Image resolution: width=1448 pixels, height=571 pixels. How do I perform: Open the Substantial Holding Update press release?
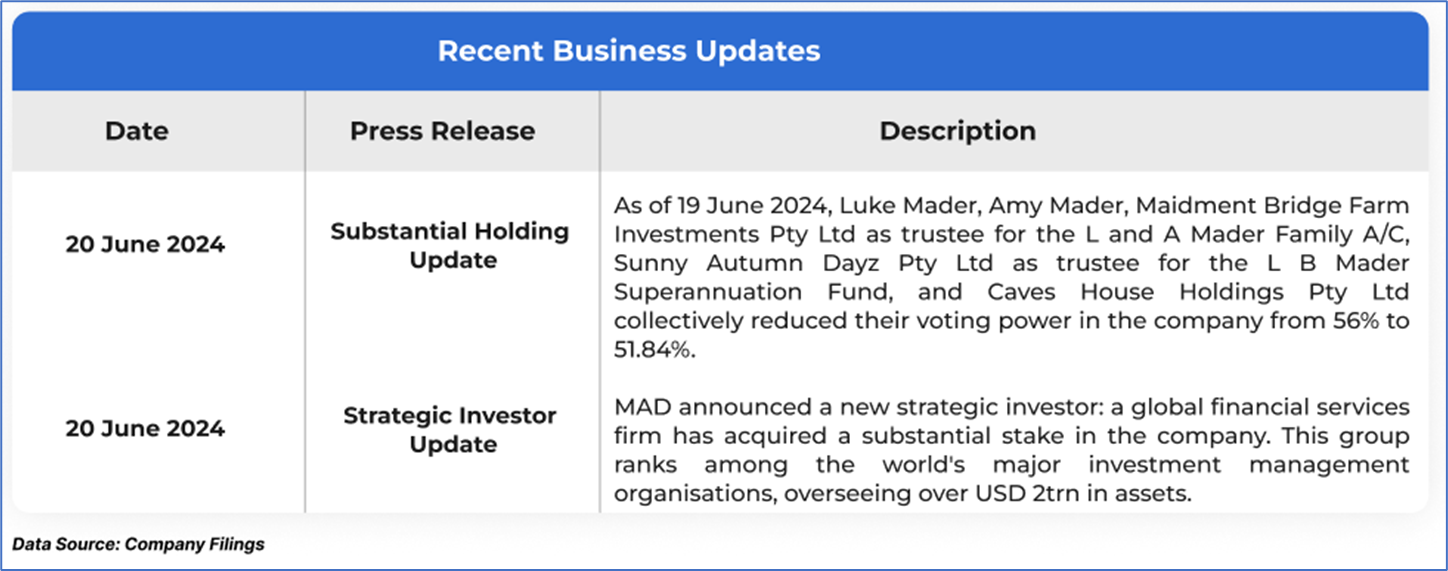(450, 246)
